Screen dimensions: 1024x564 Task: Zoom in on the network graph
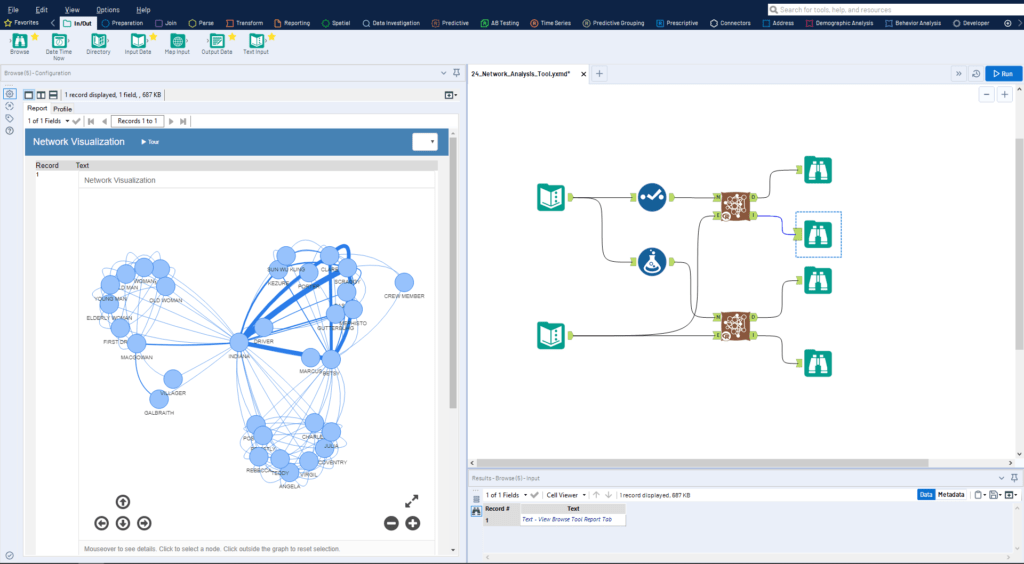(x=412, y=523)
